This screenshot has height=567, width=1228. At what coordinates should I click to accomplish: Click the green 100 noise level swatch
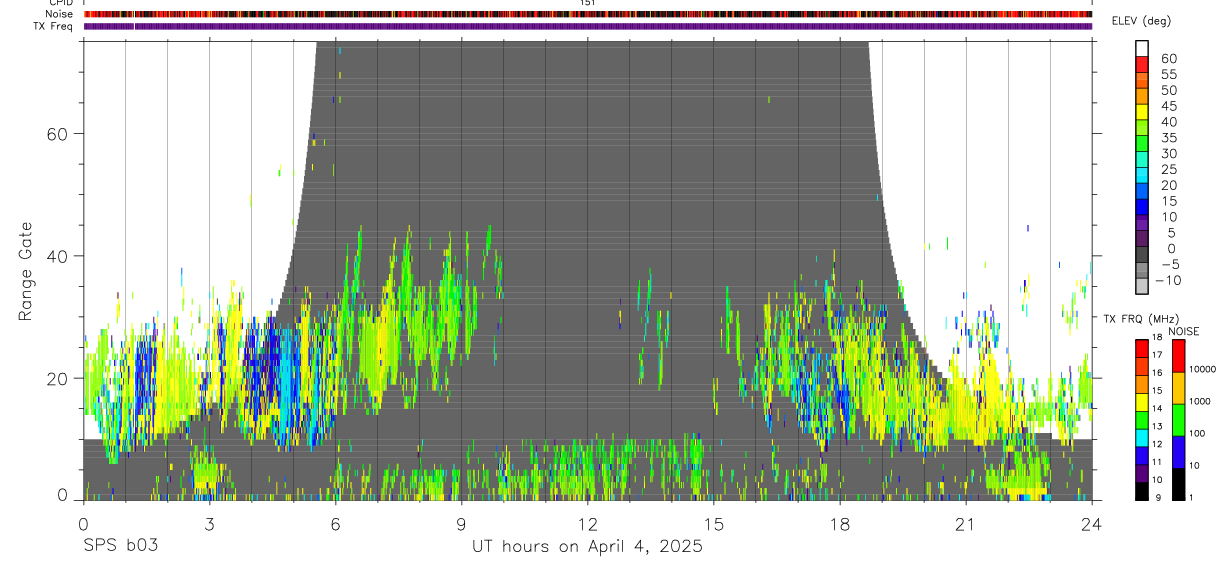click(1177, 420)
